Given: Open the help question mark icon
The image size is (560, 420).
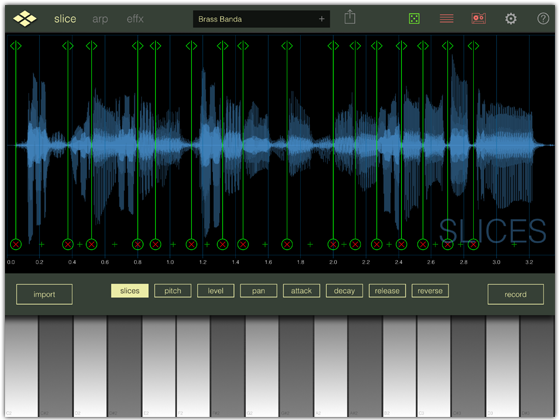Looking at the screenshot, I should [543, 19].
